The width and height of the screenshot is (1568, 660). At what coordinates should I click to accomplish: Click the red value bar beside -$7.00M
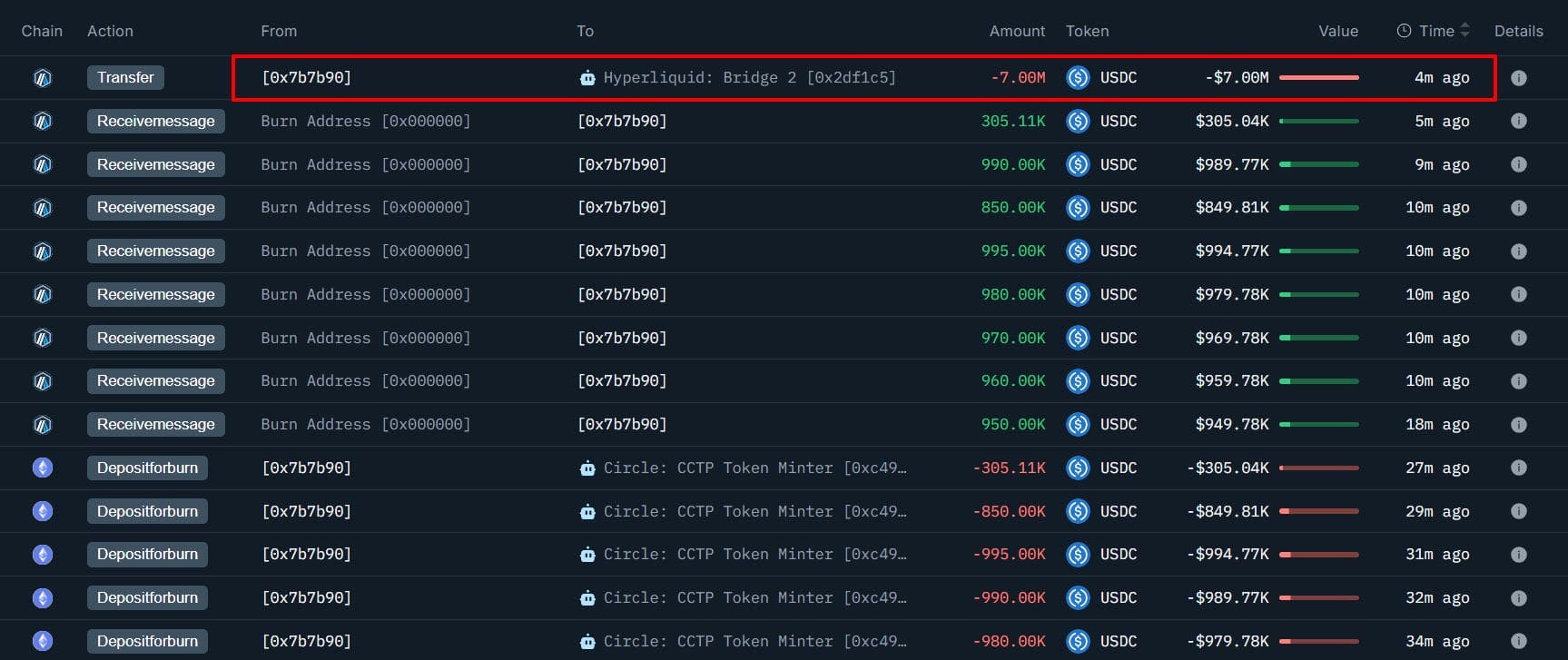point(1318,78)
